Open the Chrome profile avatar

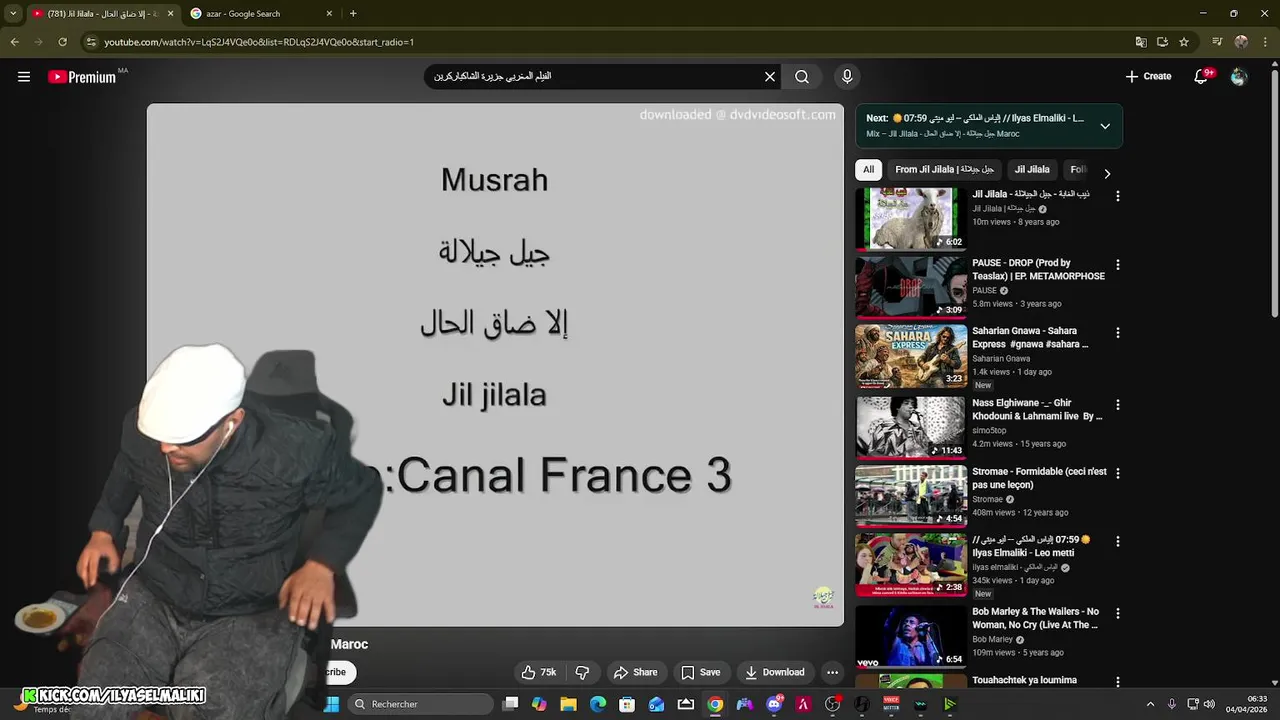(x=1241, y=42)
